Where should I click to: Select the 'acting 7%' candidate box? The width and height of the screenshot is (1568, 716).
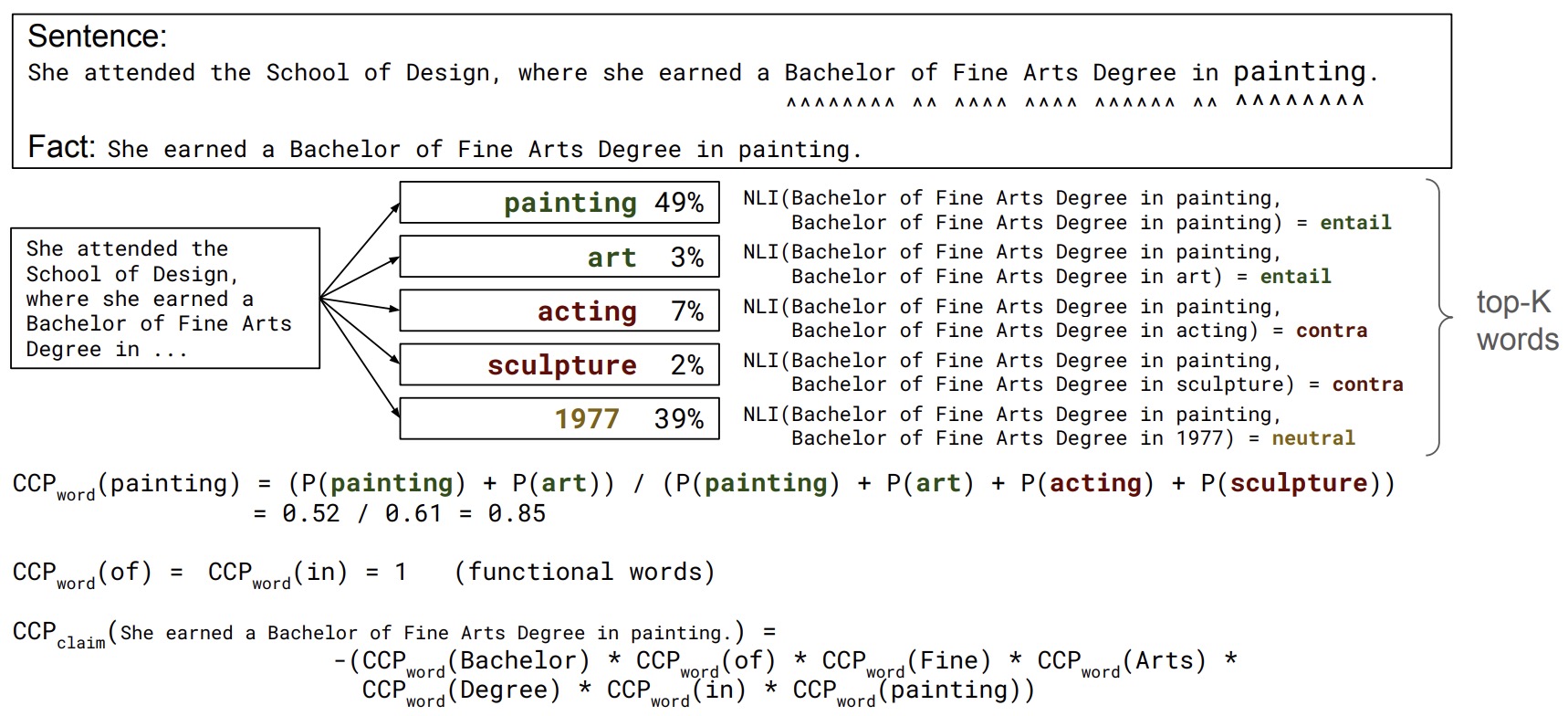559,311
